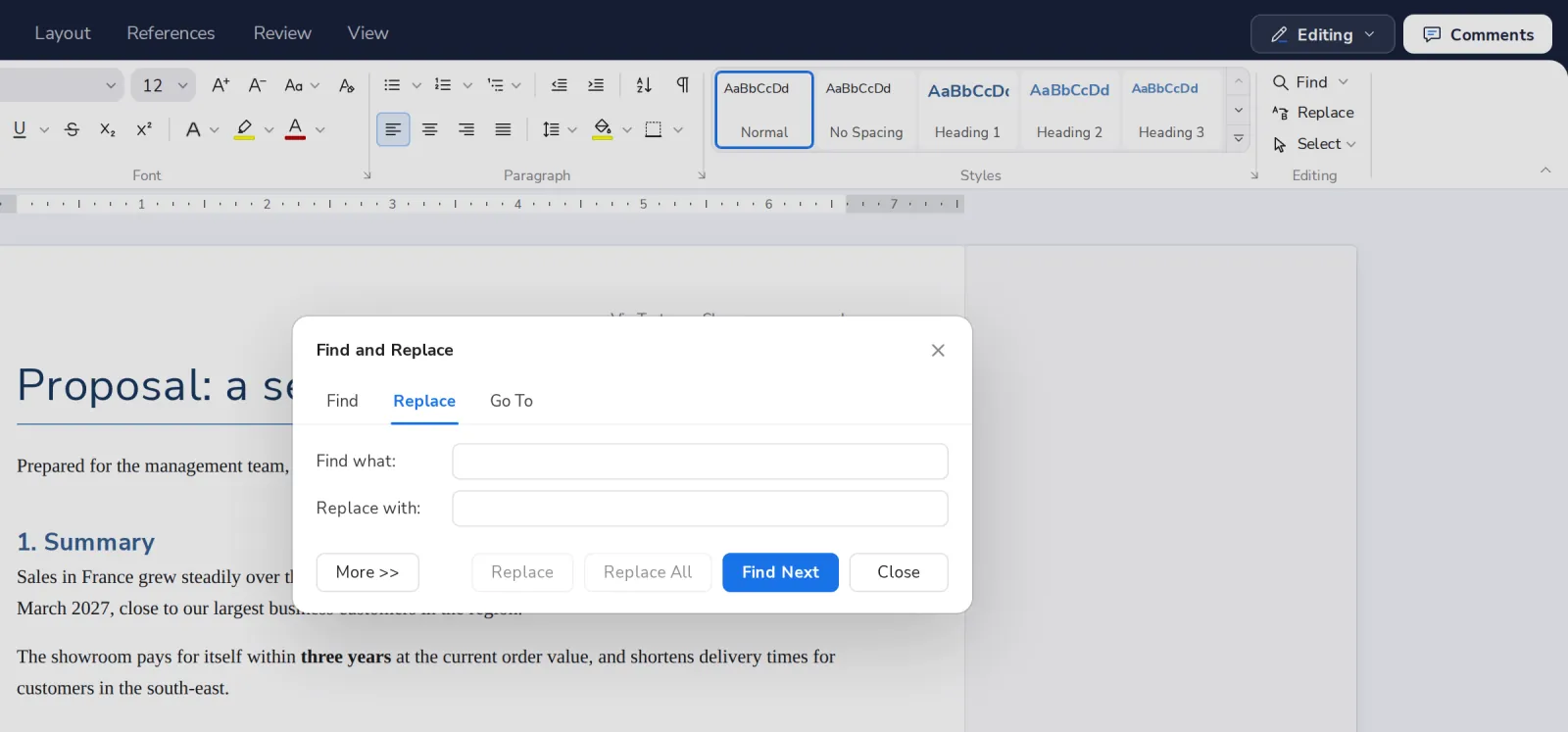This screenshot has width=1568, height=732.
Task: Click the numbered list icon
Action: (x=443, y=85)
